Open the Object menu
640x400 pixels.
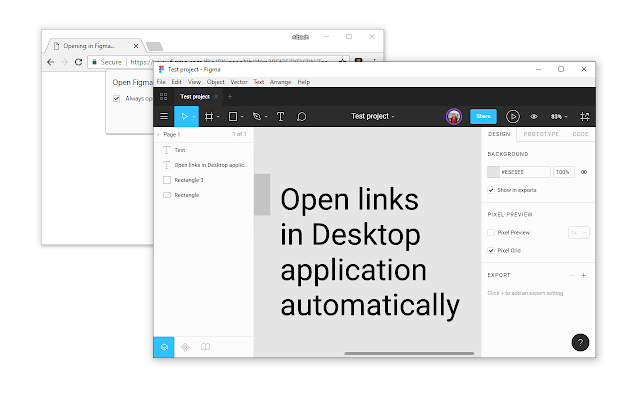[216, 82]
